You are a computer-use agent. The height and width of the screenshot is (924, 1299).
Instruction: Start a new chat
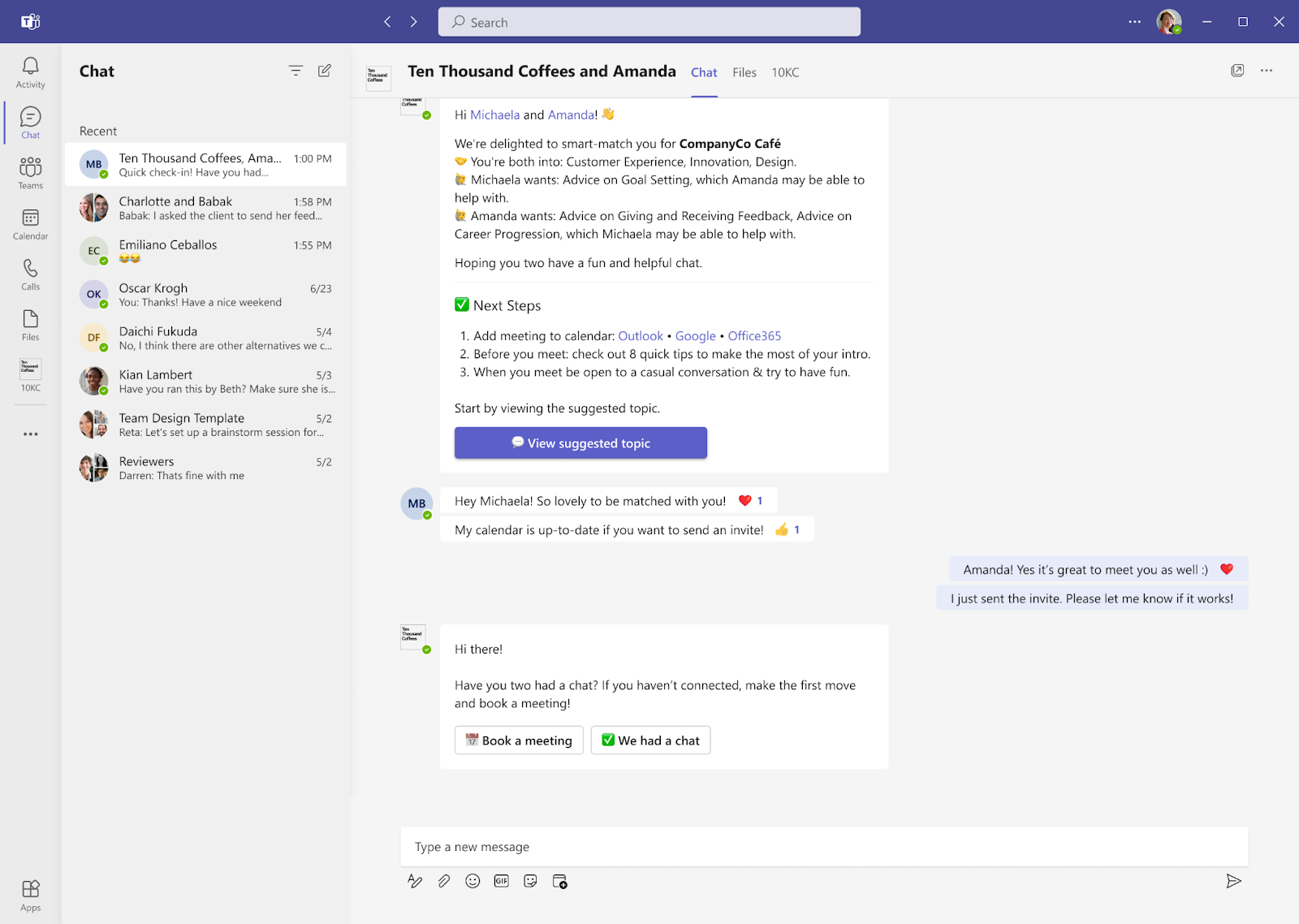pyautogui.click(x=325, y=71)
